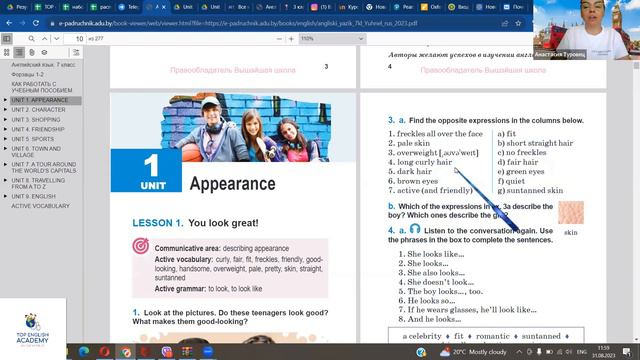
Task: Open UNIT 9. ENGLISH in the outline
Action: [x=33, y=196]
